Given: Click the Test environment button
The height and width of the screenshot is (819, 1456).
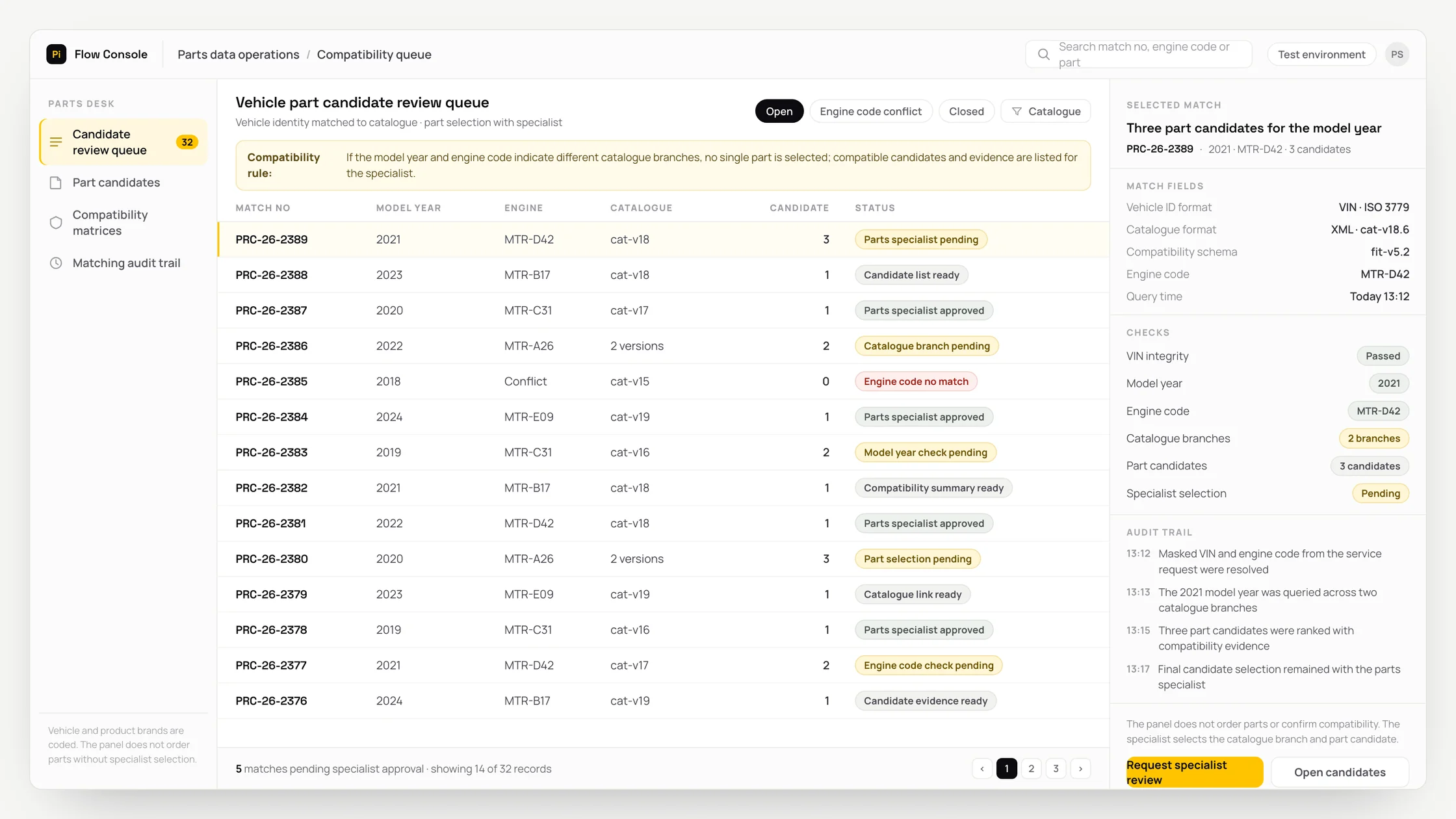Looking at the screenshot, I should point(1321,55).
